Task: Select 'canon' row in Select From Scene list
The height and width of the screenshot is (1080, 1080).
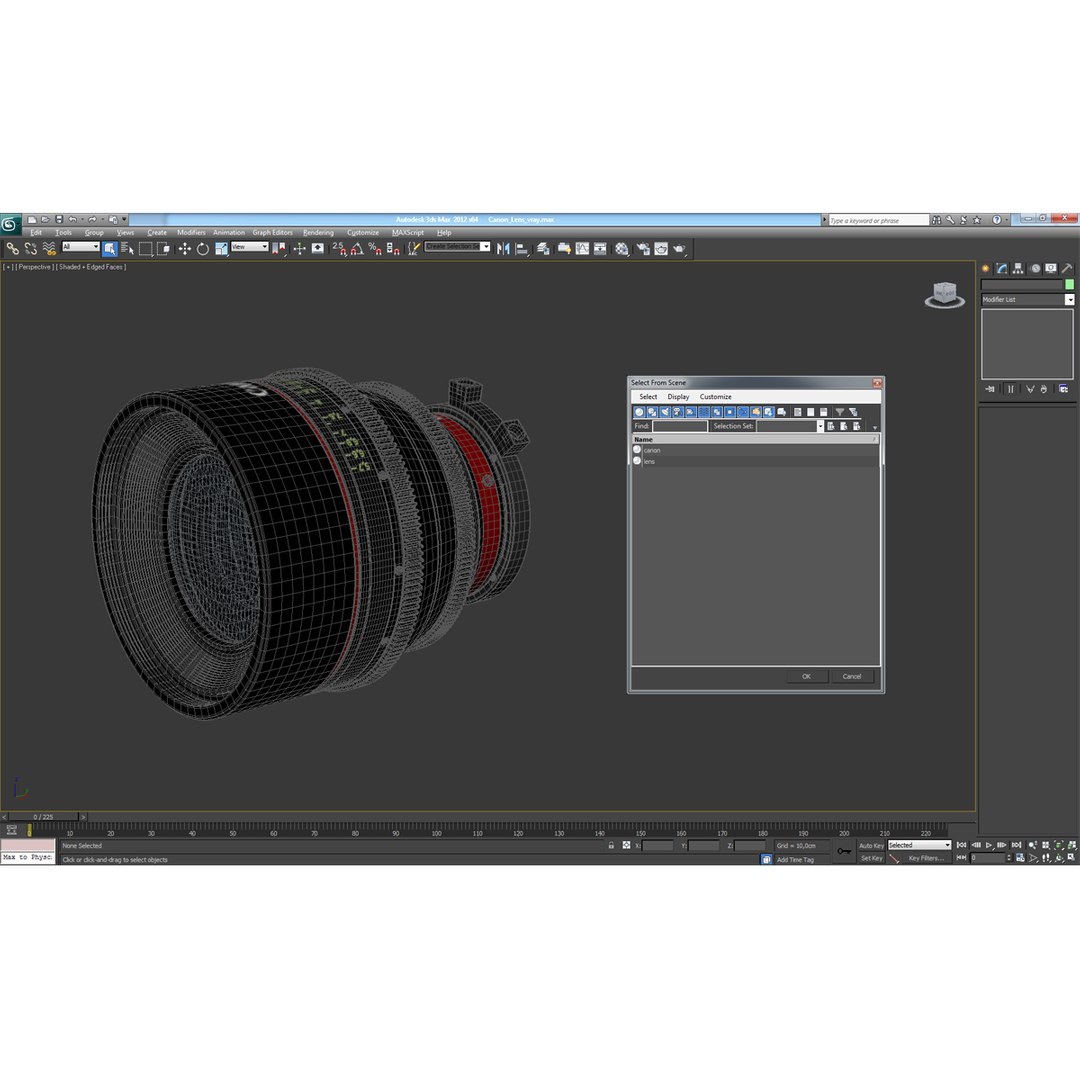Action: (x=756, y=450)
